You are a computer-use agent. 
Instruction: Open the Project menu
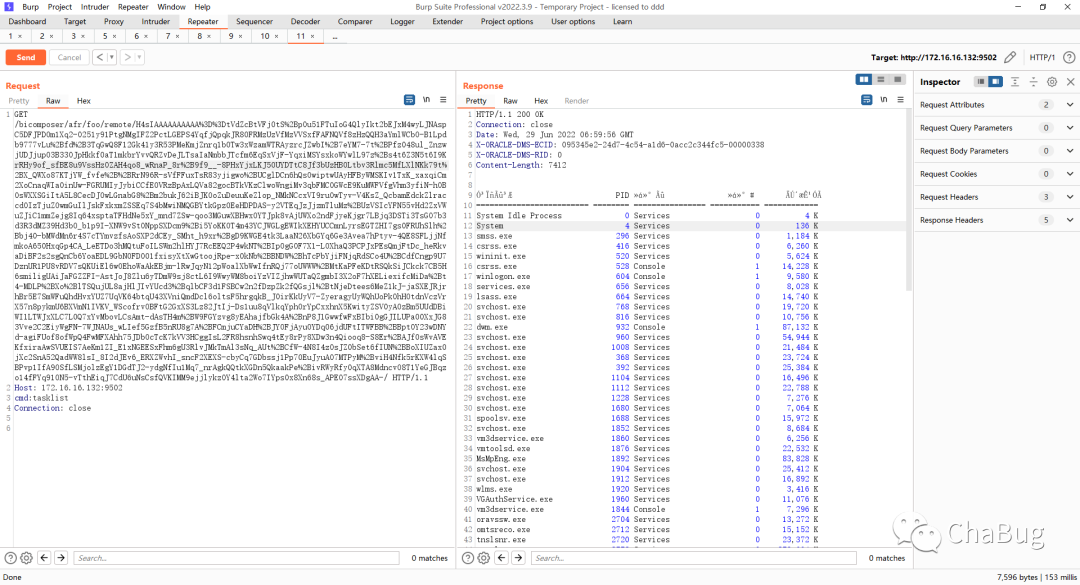(x=59, y=7)
